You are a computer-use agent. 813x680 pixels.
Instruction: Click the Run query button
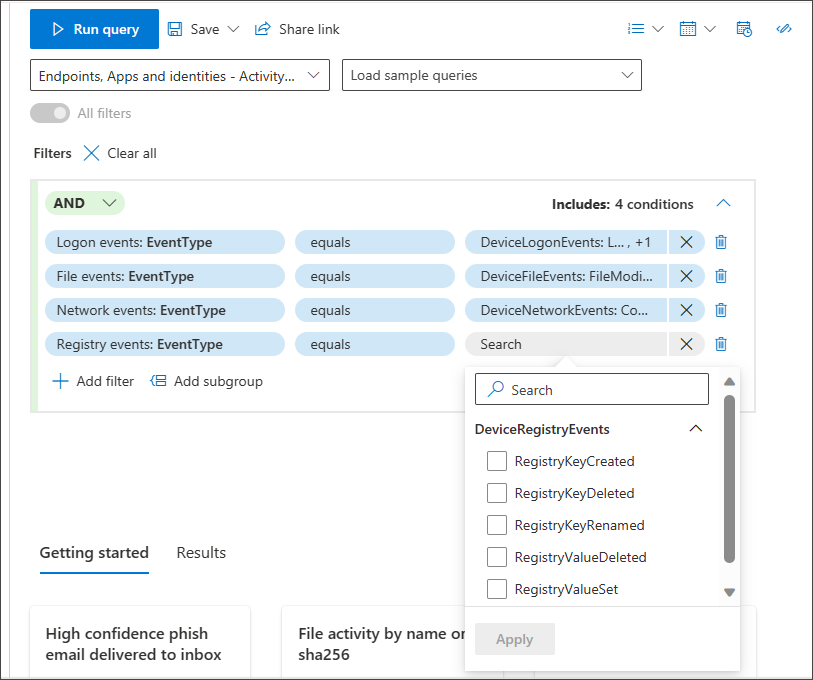click(x=94, y=29)
